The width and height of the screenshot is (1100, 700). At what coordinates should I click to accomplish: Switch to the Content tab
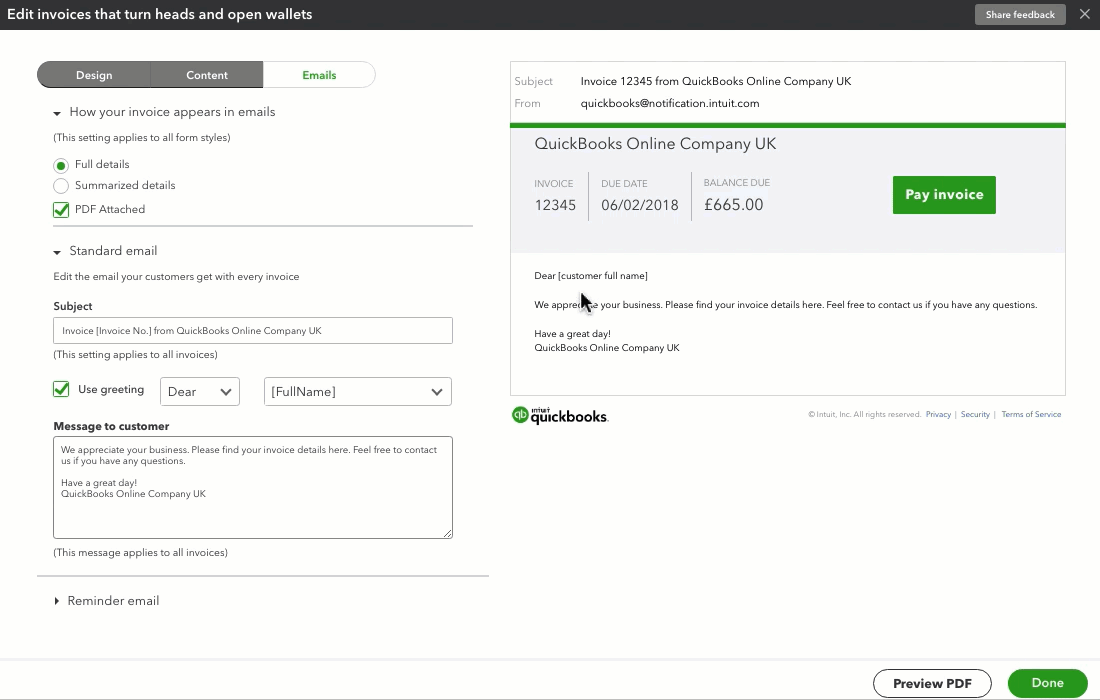click(206, 74)
